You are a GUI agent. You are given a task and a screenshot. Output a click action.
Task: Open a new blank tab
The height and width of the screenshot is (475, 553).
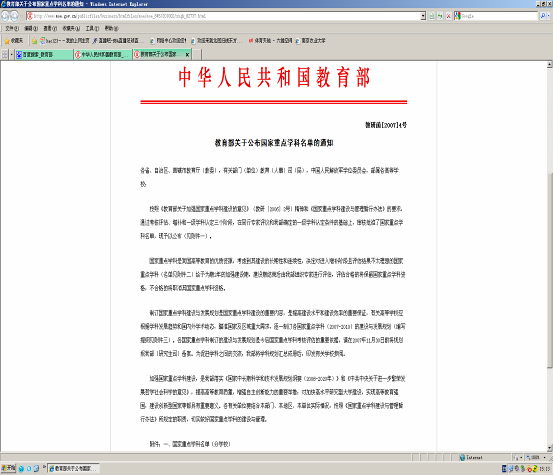pyautogui.click(x=197, y=54)
